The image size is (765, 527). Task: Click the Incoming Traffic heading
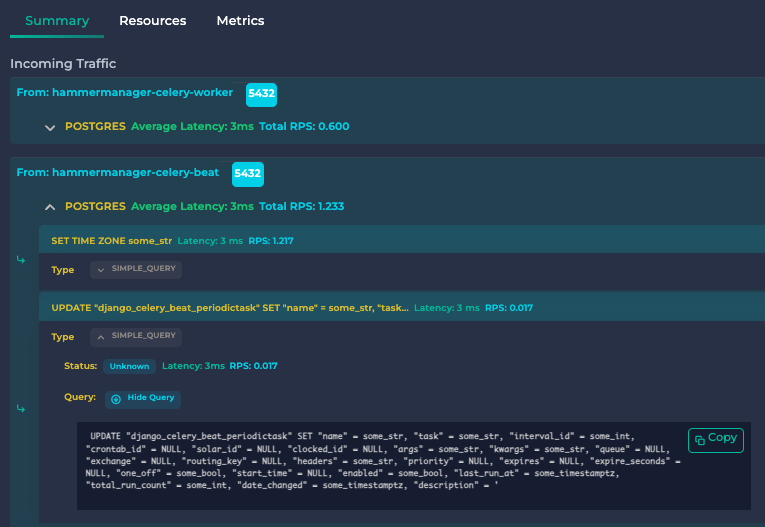[x=63, y=63]
